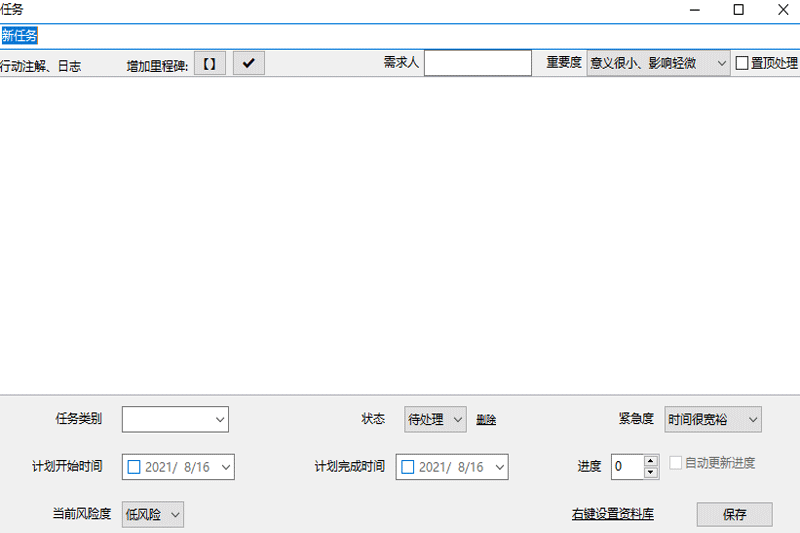Click the large notes text area
This screenshot has width=800, height=533.
click(x=400, y=235)
